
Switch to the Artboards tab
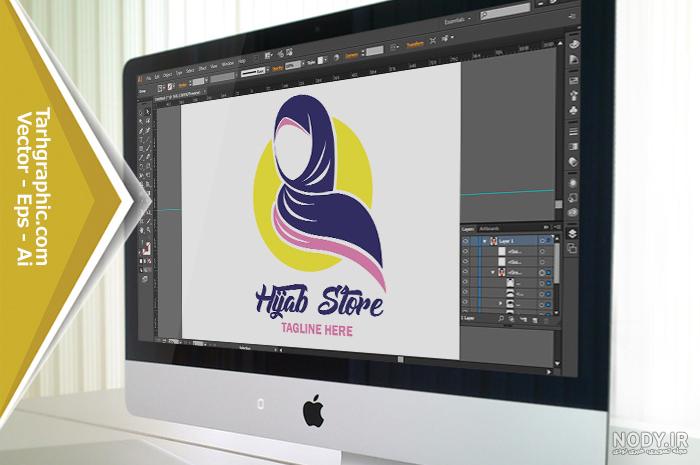point(489,229)
